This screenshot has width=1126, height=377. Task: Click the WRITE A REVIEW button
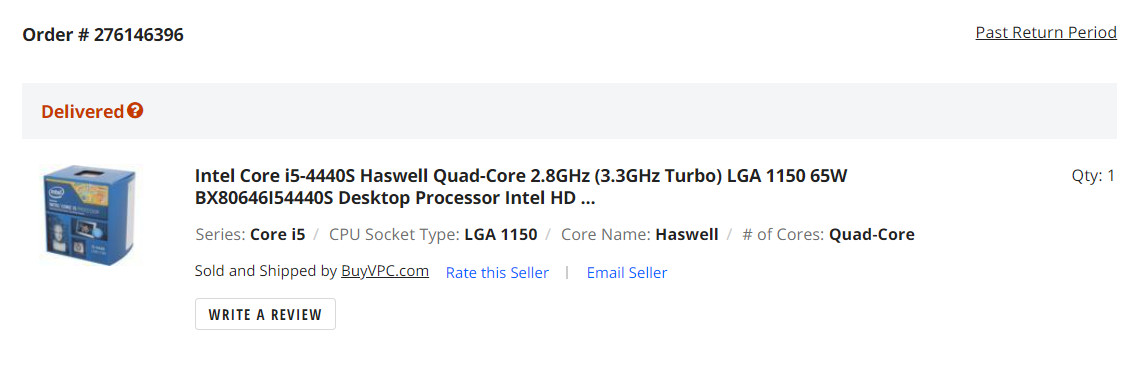pos(265,314)
